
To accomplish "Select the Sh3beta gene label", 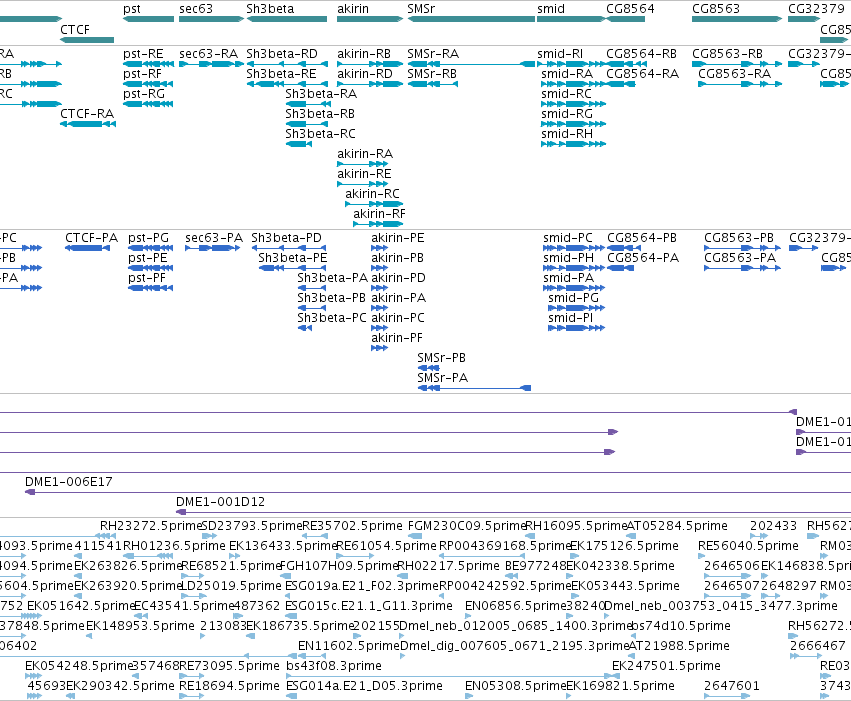I will [x=270, y=9].
